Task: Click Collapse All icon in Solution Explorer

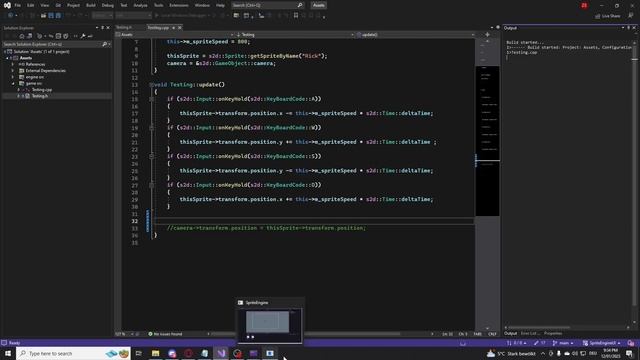Action: click(x=58, y=36)
